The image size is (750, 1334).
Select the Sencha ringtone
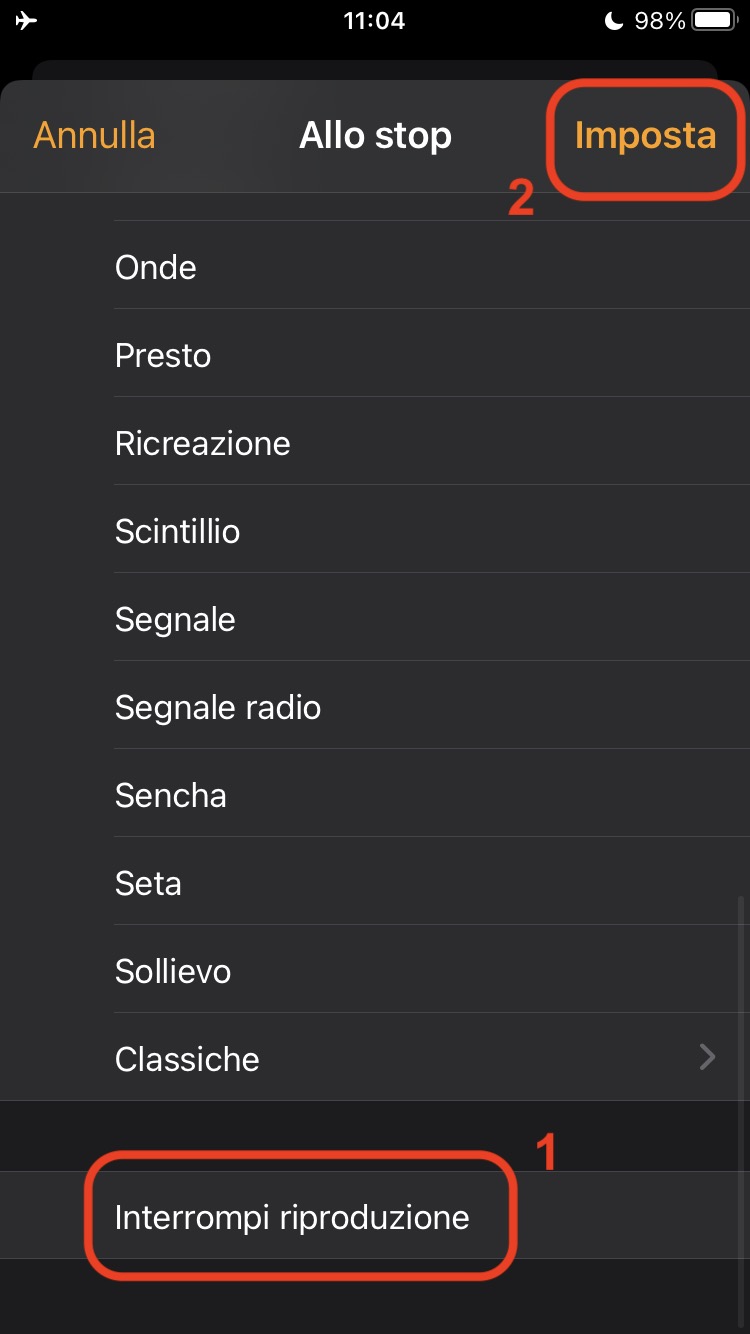click(171, 795)
